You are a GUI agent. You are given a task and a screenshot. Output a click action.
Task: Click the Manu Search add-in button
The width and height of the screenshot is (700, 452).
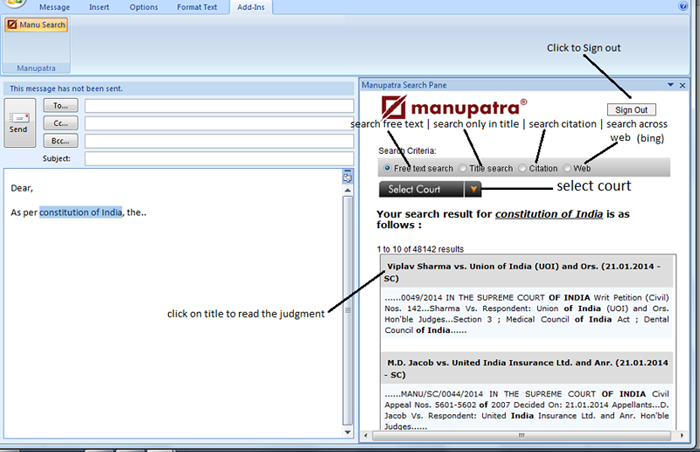point(35,26)
